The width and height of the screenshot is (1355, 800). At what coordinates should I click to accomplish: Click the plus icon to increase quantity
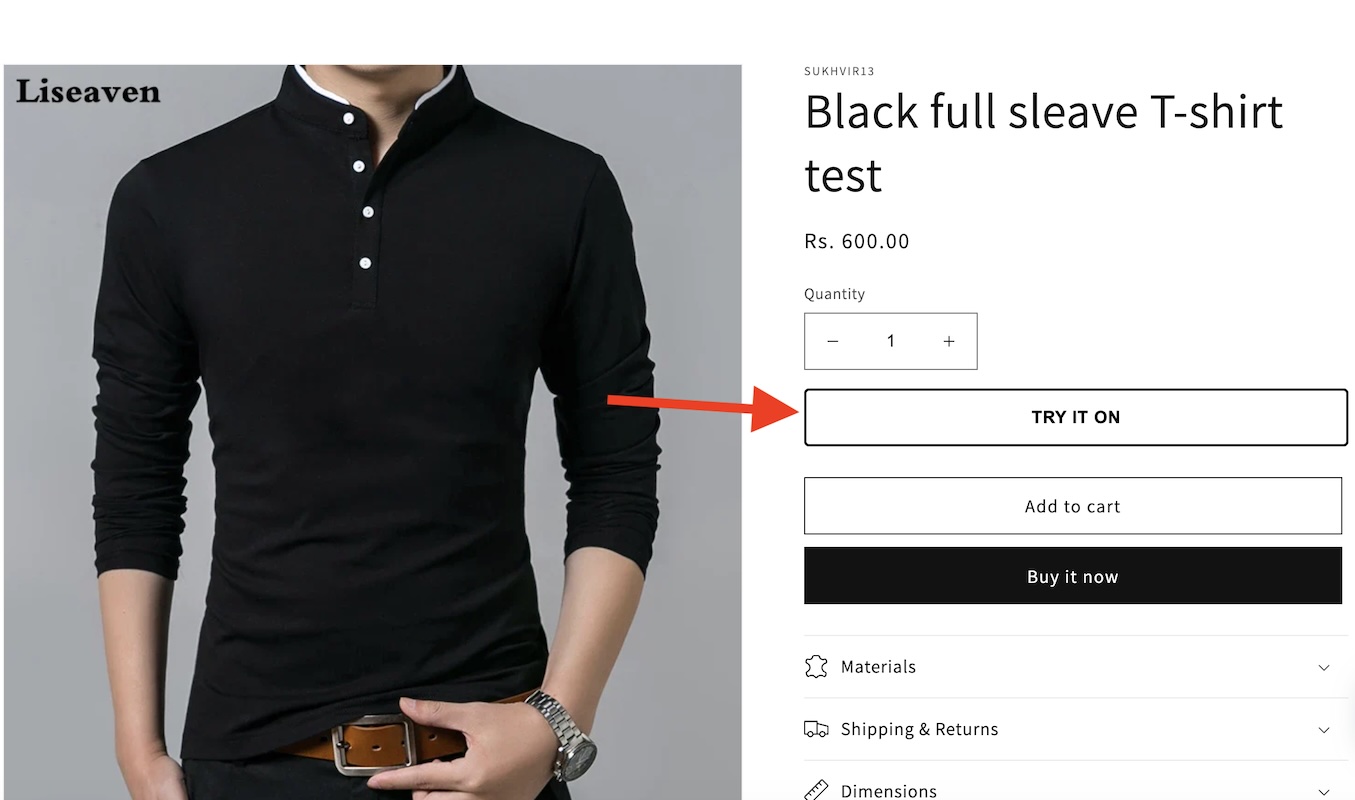(x=948, y=341)
